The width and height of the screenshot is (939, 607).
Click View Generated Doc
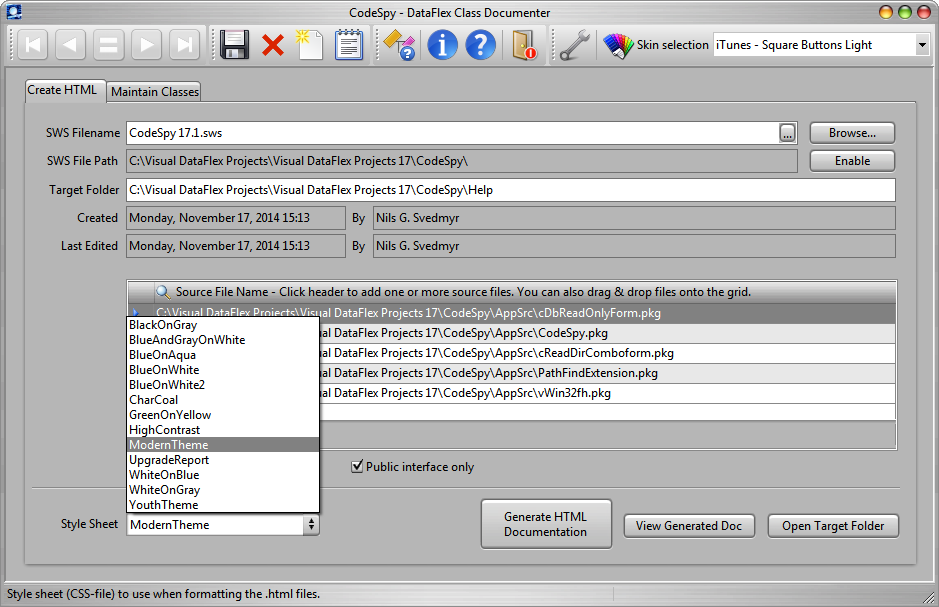pos(689,526)
